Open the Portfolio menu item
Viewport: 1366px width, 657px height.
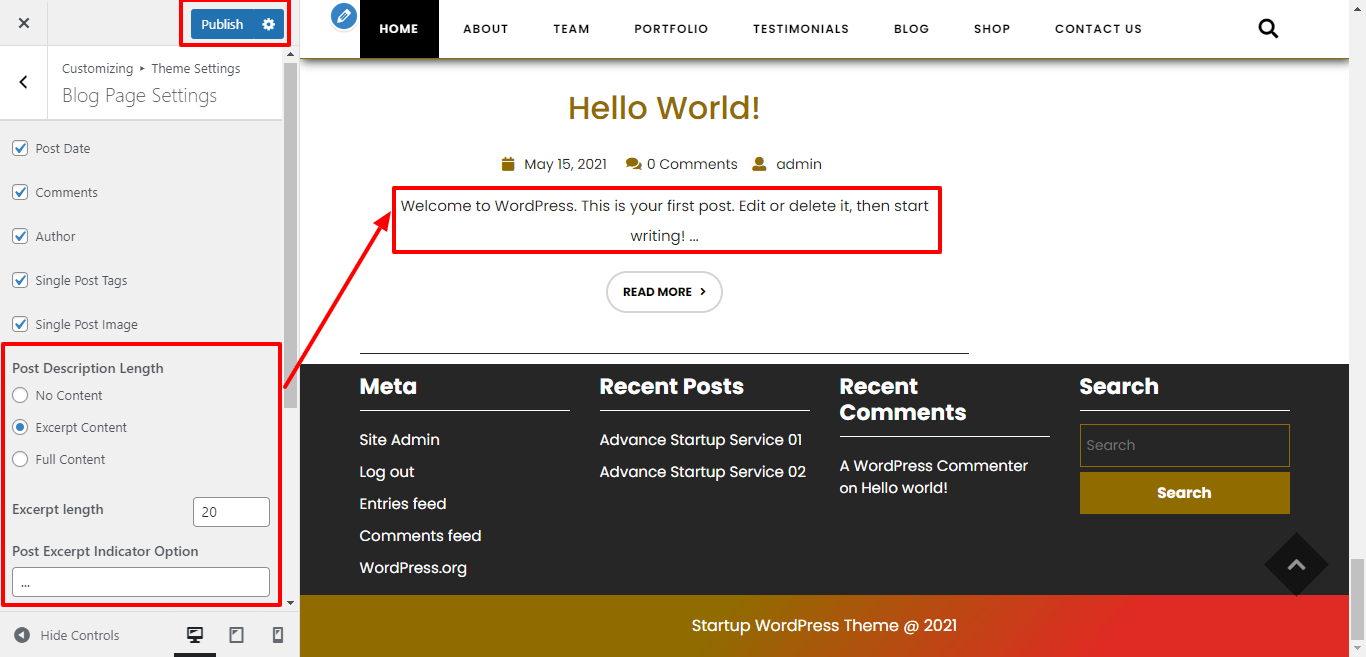click(671, 29)
